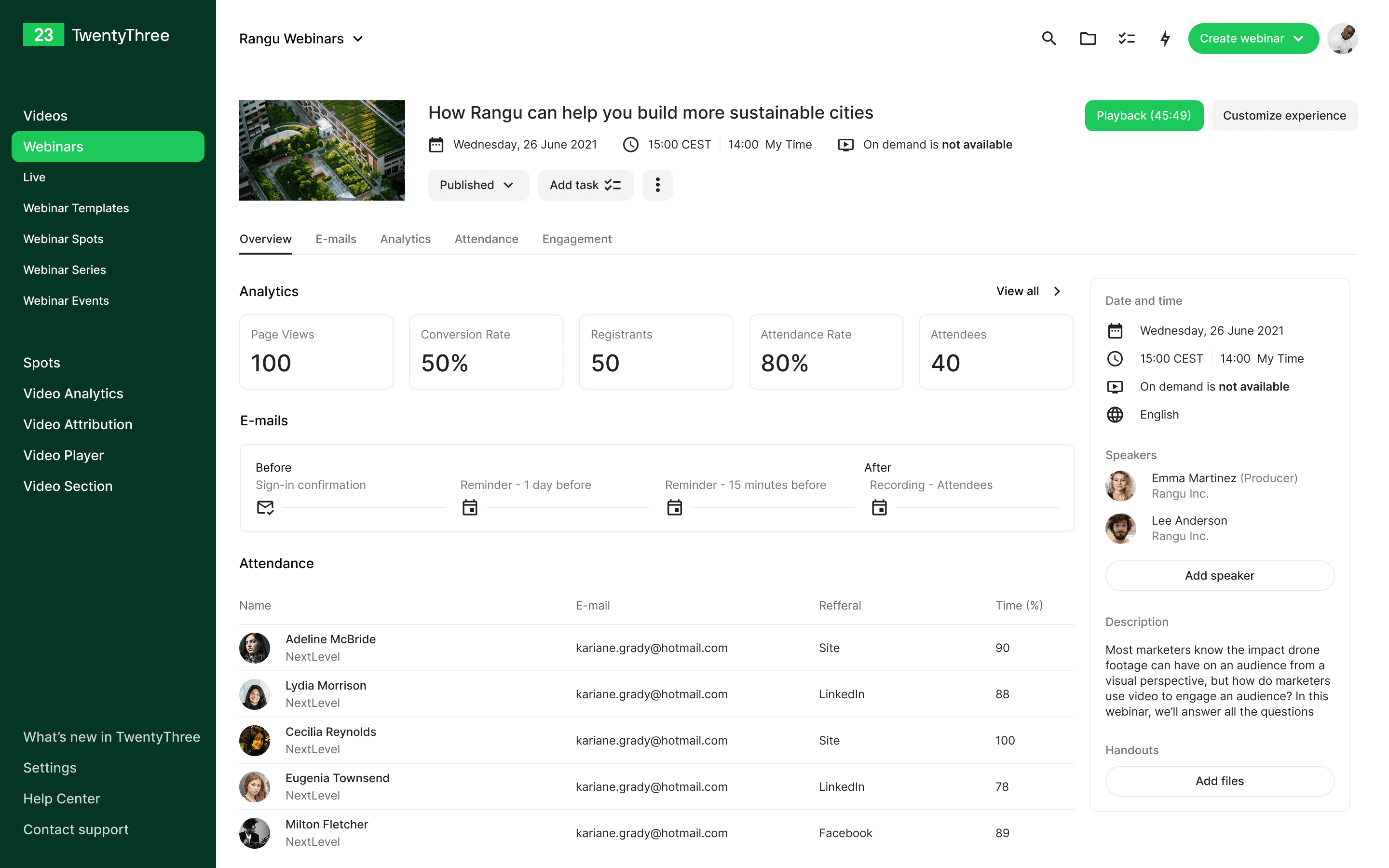Click the Customize experience button

coord(1284,116)
